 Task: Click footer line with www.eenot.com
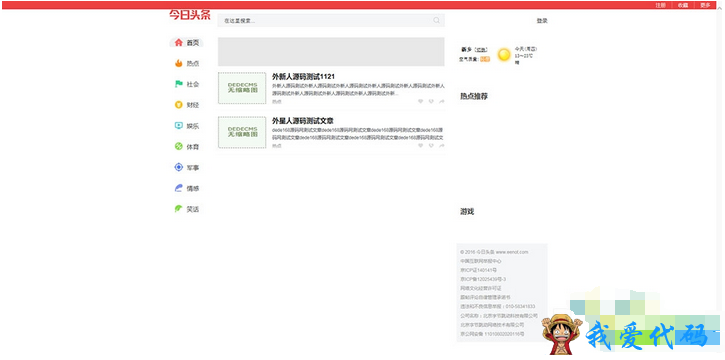pyautogui.click(x=494, y=252)
